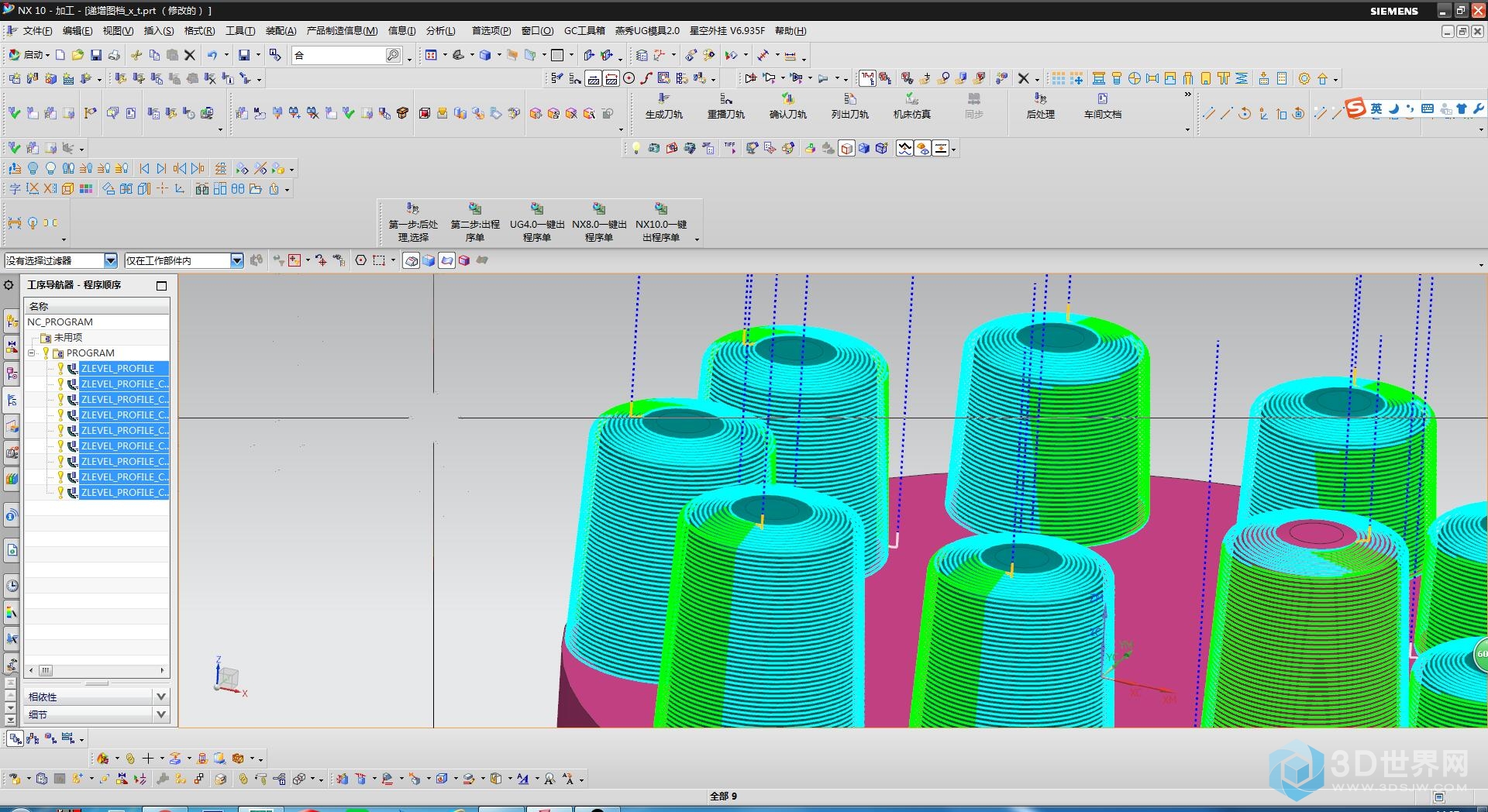
Task: Open the 分析(L) menu
Action: [x=440, y=31]
